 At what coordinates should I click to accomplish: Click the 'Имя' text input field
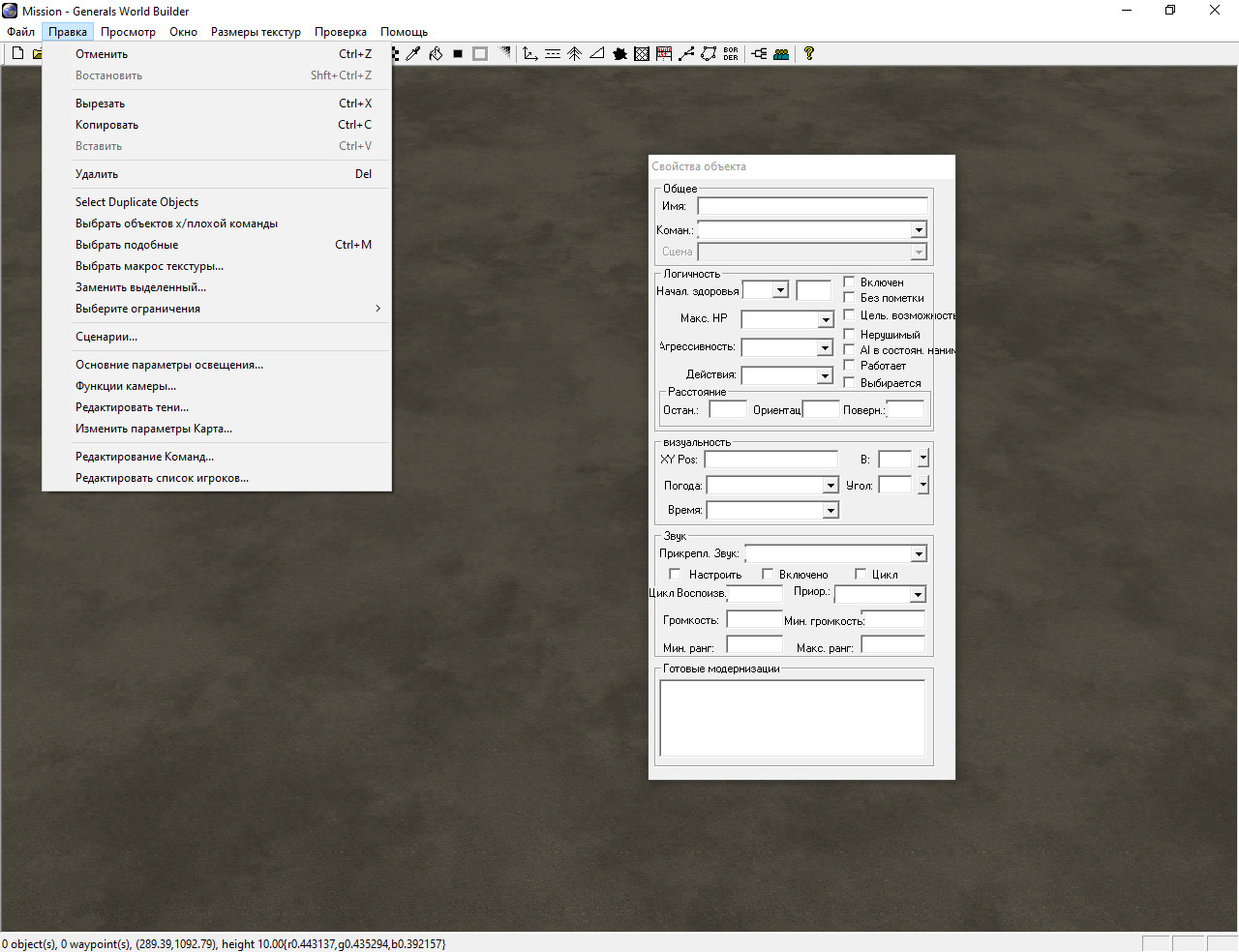point(812,206)
